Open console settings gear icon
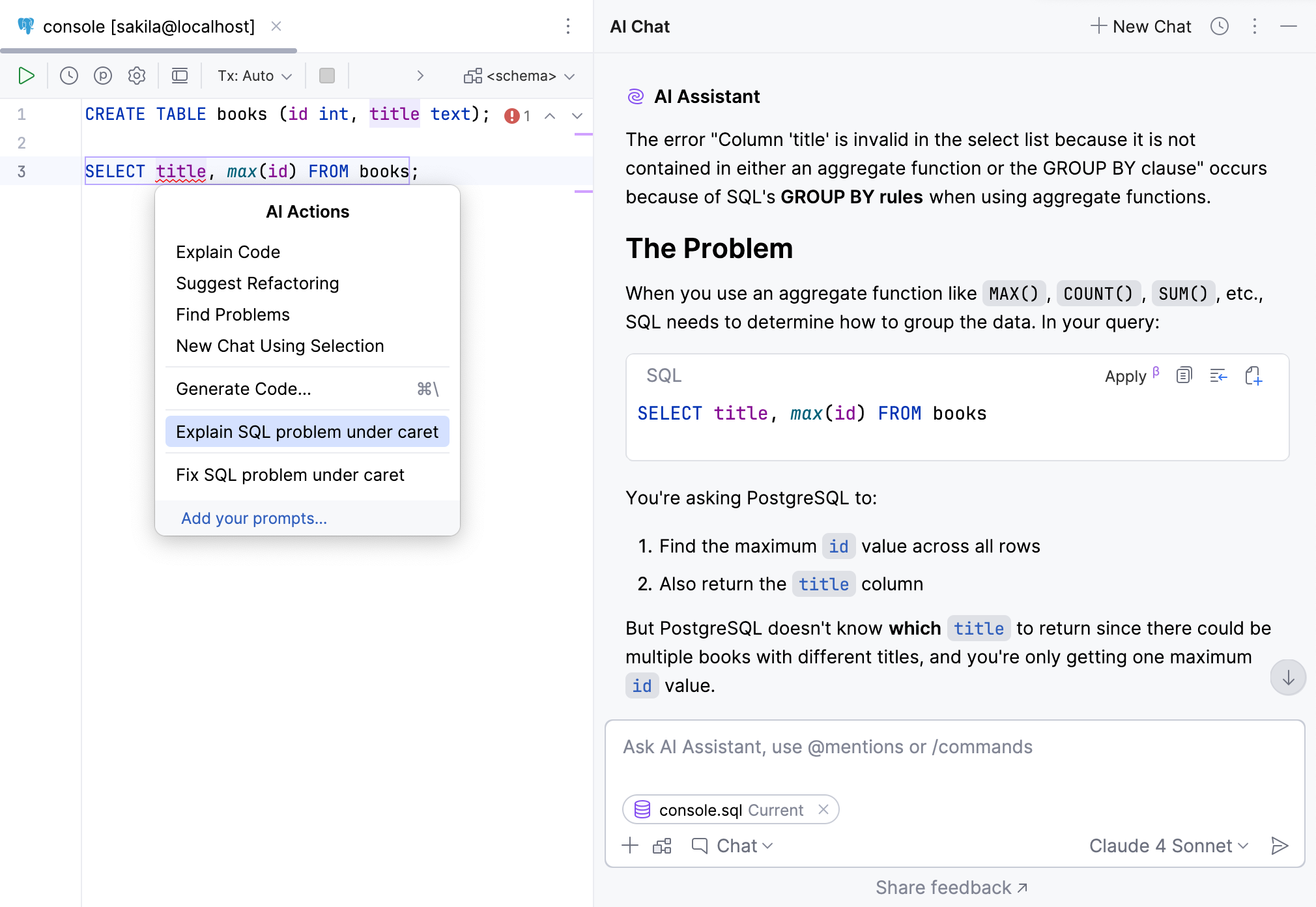Image resolution: width=1316 pixels, height=907 pixels. [137, 76]
